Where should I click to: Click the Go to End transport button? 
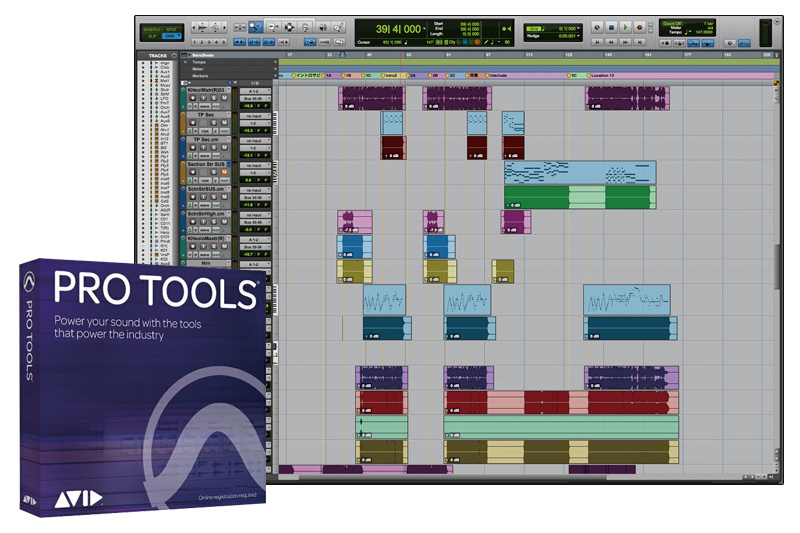(639, 42)
